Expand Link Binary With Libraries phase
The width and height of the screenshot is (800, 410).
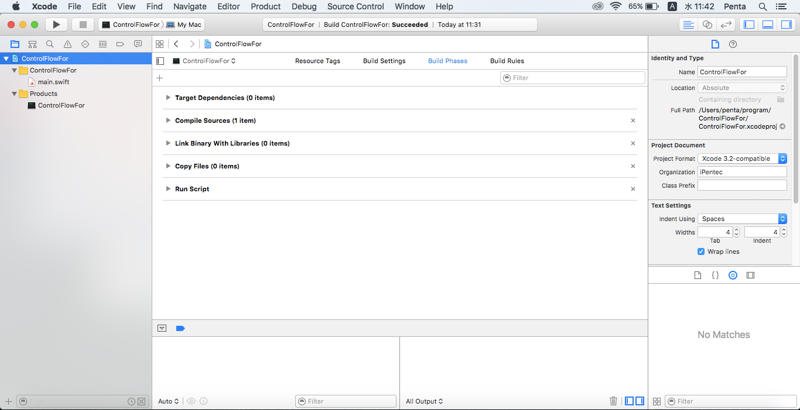pos(168,143)
